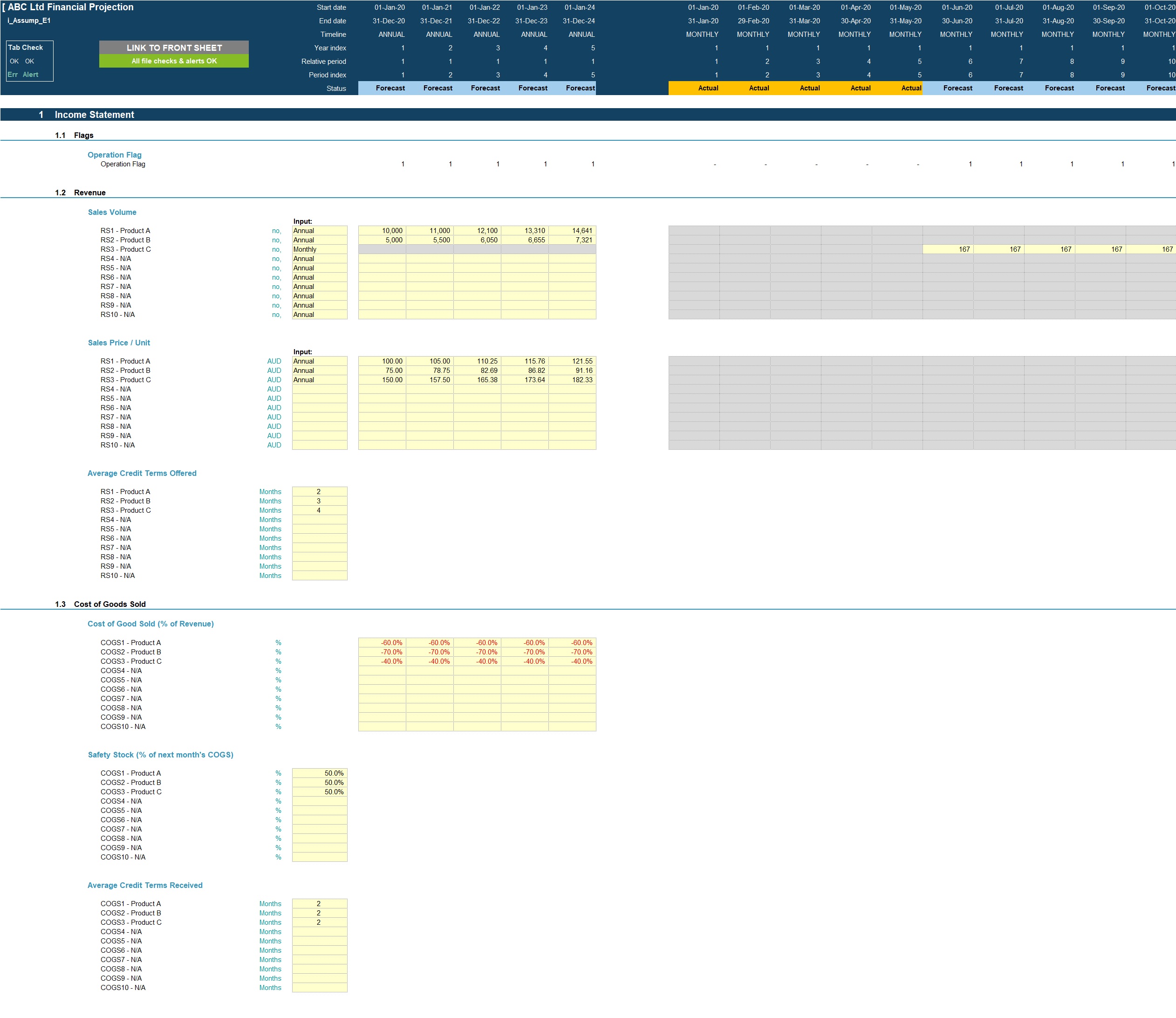Select the 'Cost of Good Sold (% of Revenue)' heading

click(150, 624)
